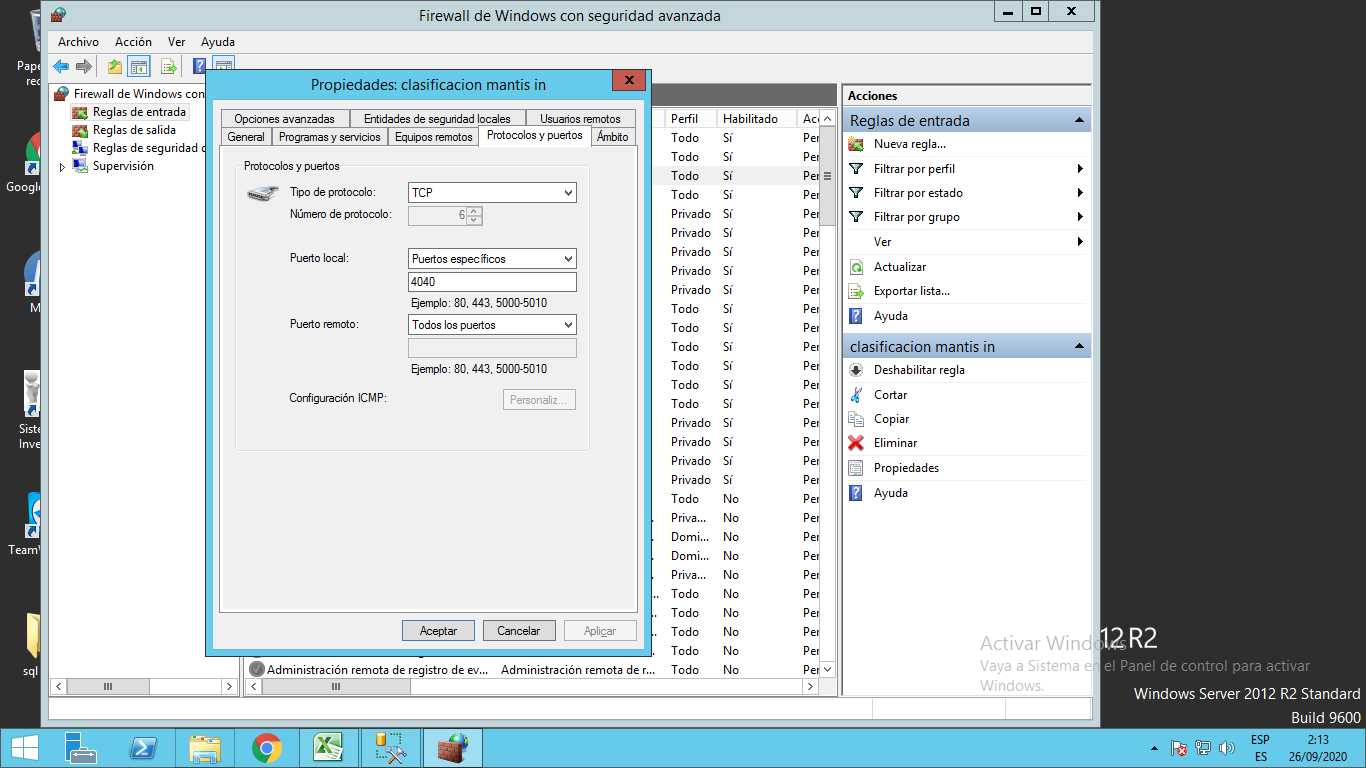Click the Habilitado column header
The height and width of the screenshot is (768, 1366).
tap(758, 118)
